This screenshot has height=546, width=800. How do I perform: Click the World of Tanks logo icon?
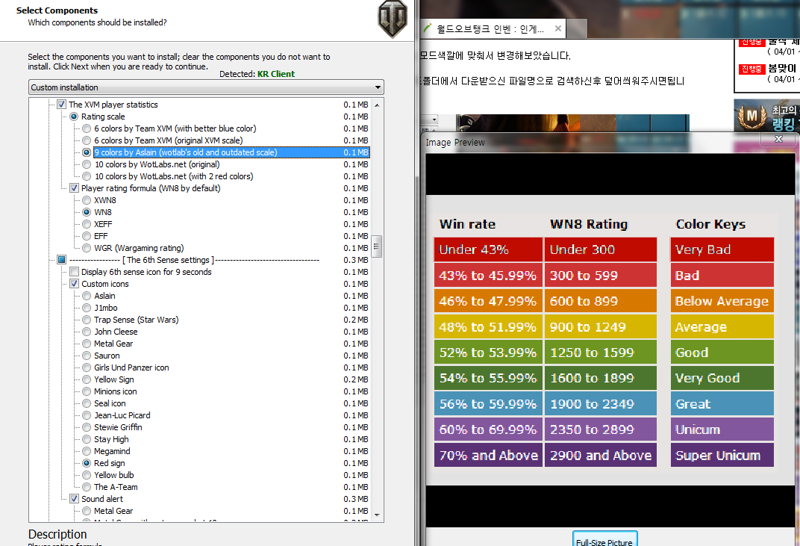pyautogui.click(x=392, y=19)
